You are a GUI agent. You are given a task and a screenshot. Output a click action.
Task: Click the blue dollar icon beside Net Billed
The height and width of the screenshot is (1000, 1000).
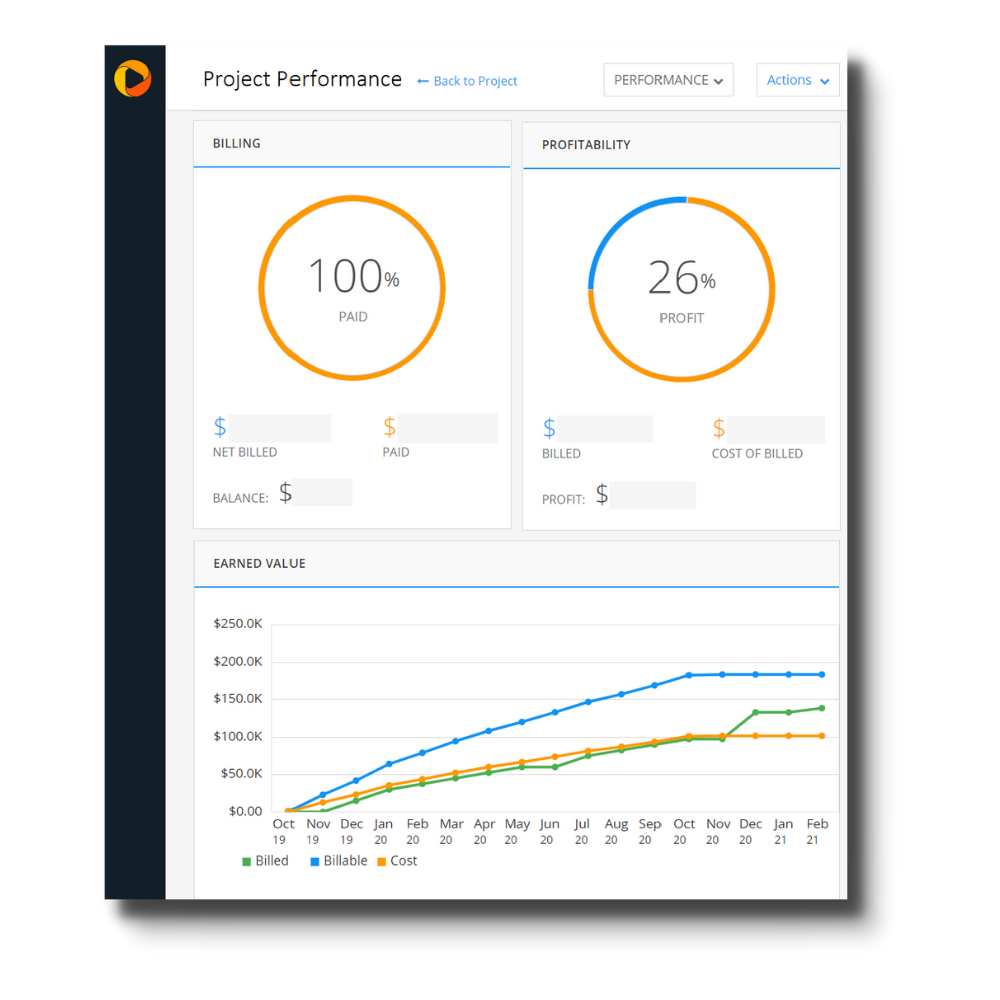220,427
